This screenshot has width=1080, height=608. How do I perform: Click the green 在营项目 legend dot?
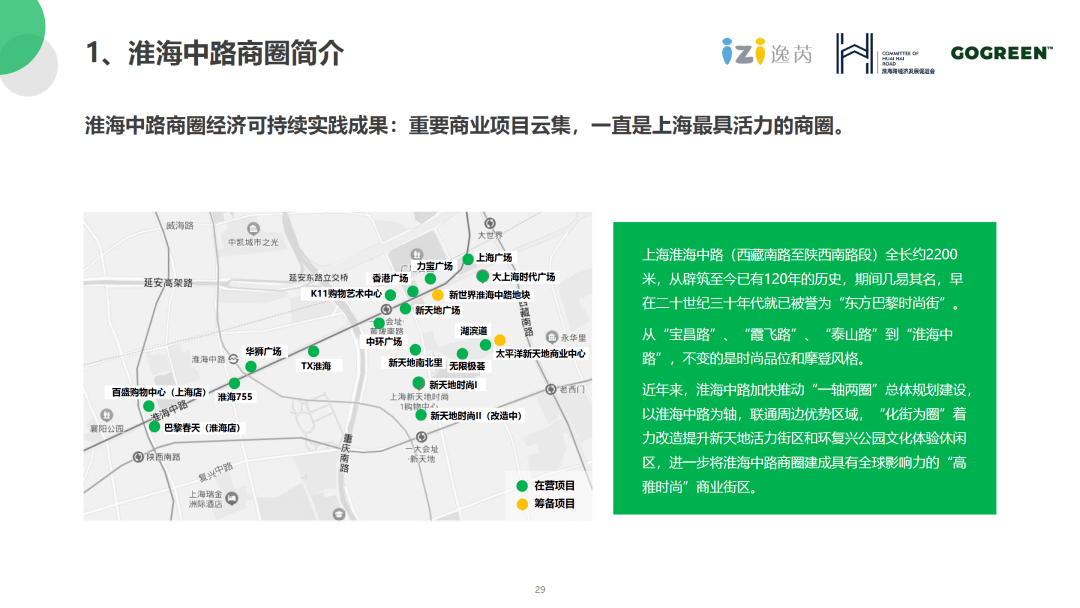(522, 486)
